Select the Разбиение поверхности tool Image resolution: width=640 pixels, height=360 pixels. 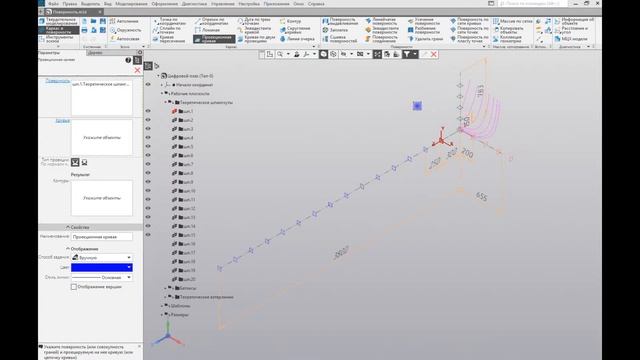[x=424, y=30]
